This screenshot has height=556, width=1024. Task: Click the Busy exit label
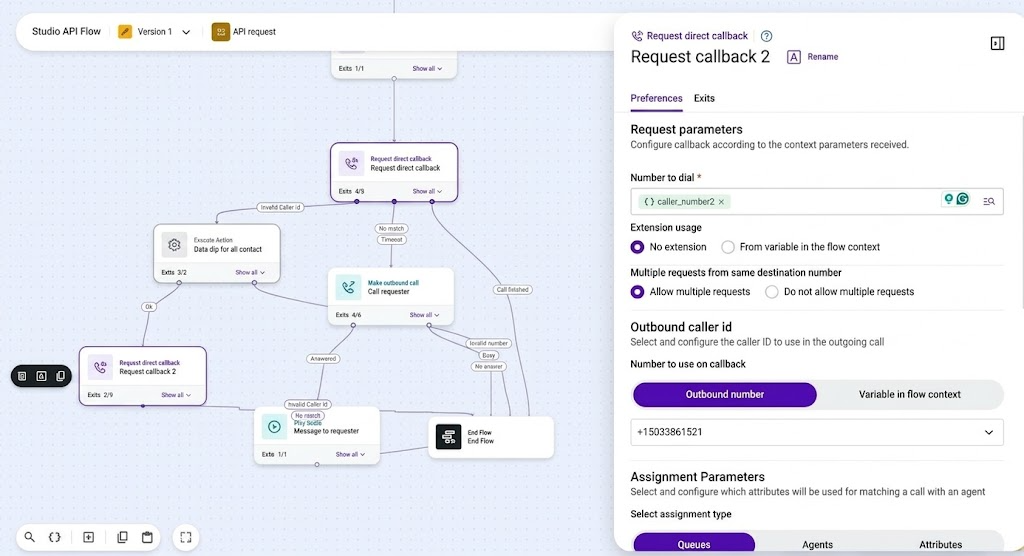coord(488,355)
